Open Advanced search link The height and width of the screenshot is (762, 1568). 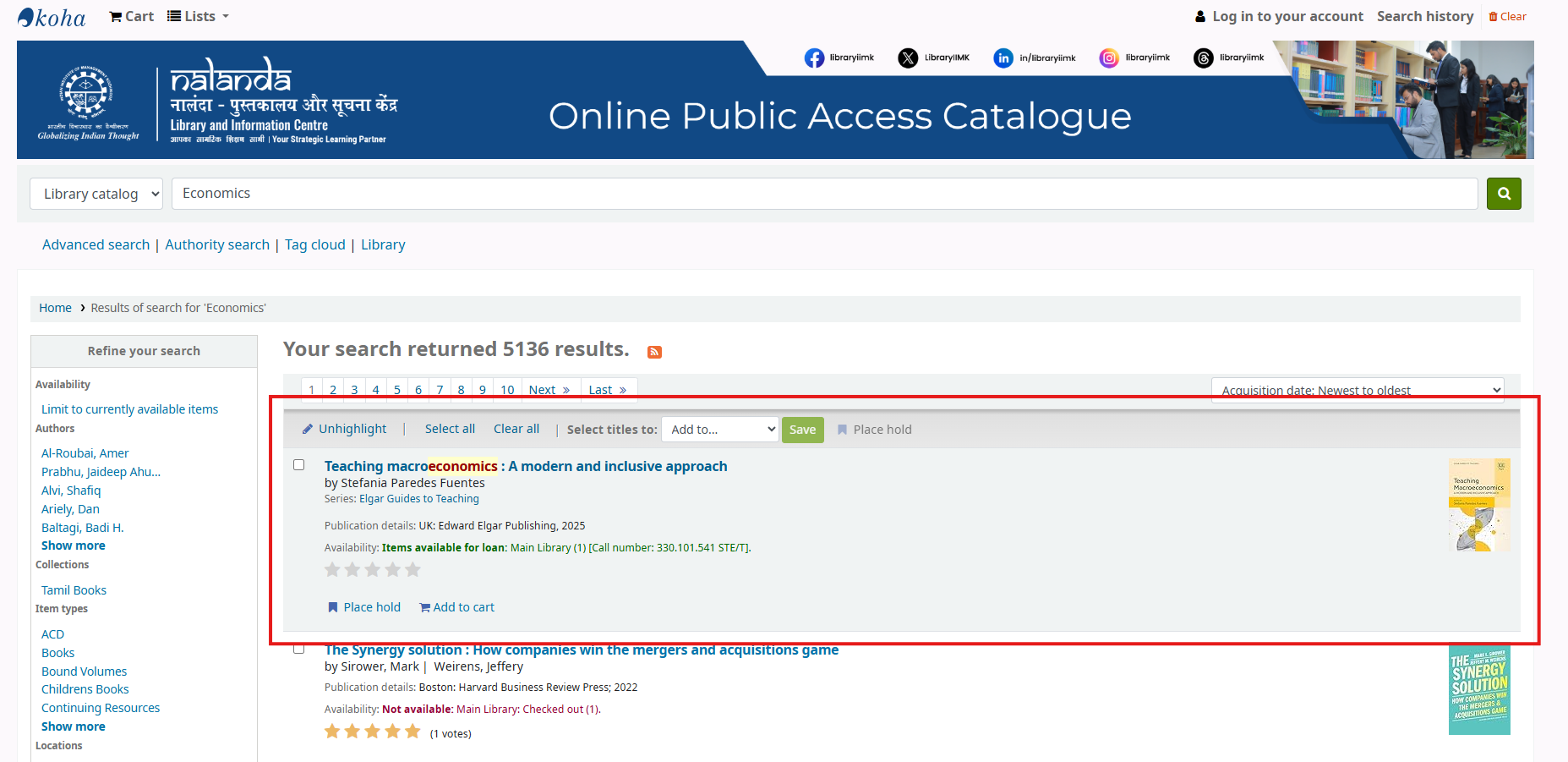96,244
